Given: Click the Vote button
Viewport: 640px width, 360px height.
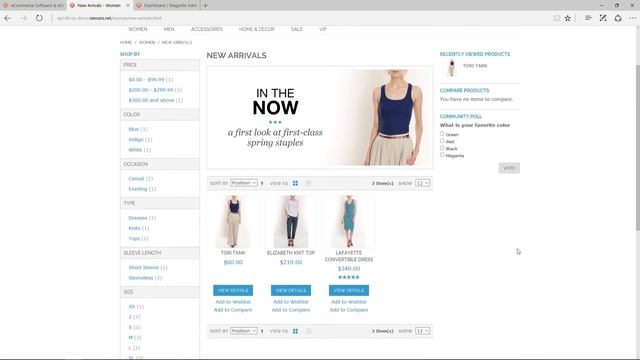Looking at the screenshot, I should pyautogui.click(x=509, y=168).
